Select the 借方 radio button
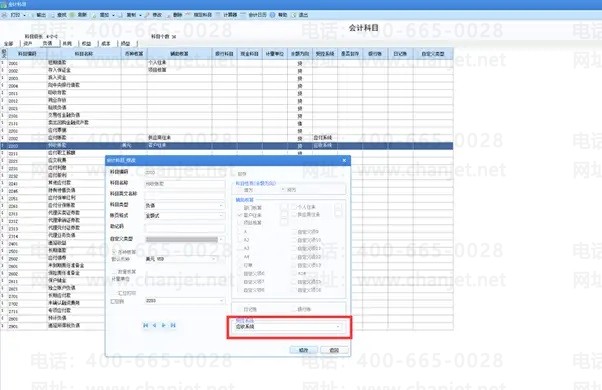Screen dimensions: 602x390 pos(240,190)
